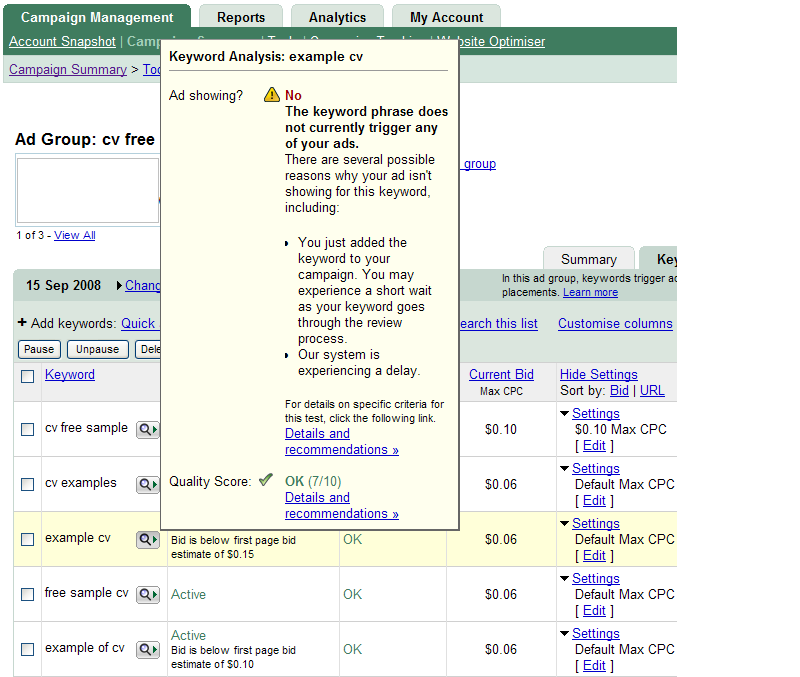800x677 pixels.
Task: Click the ad preview box under Ad Group
Action: point(88,191)
